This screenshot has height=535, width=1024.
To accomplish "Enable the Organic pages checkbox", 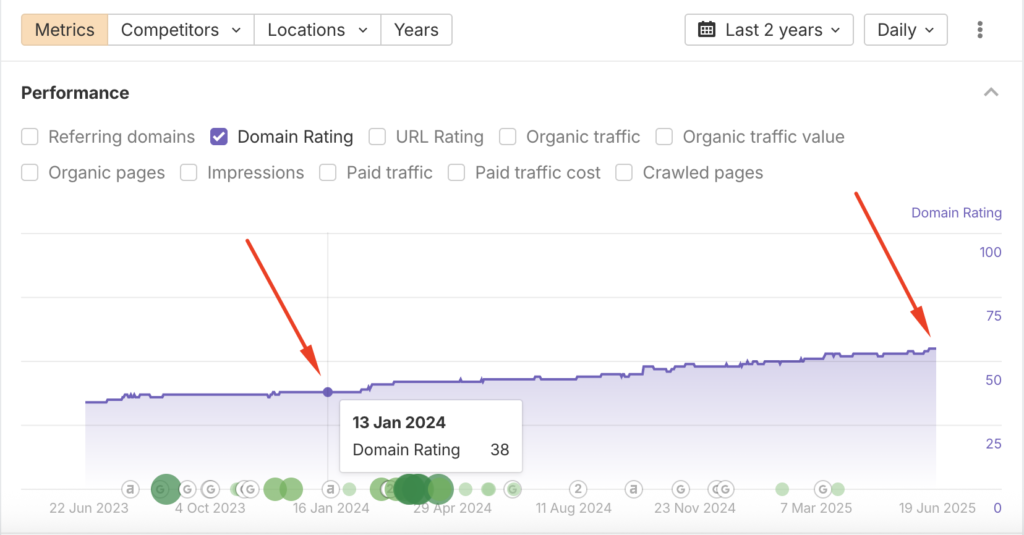I will point(29,172).
